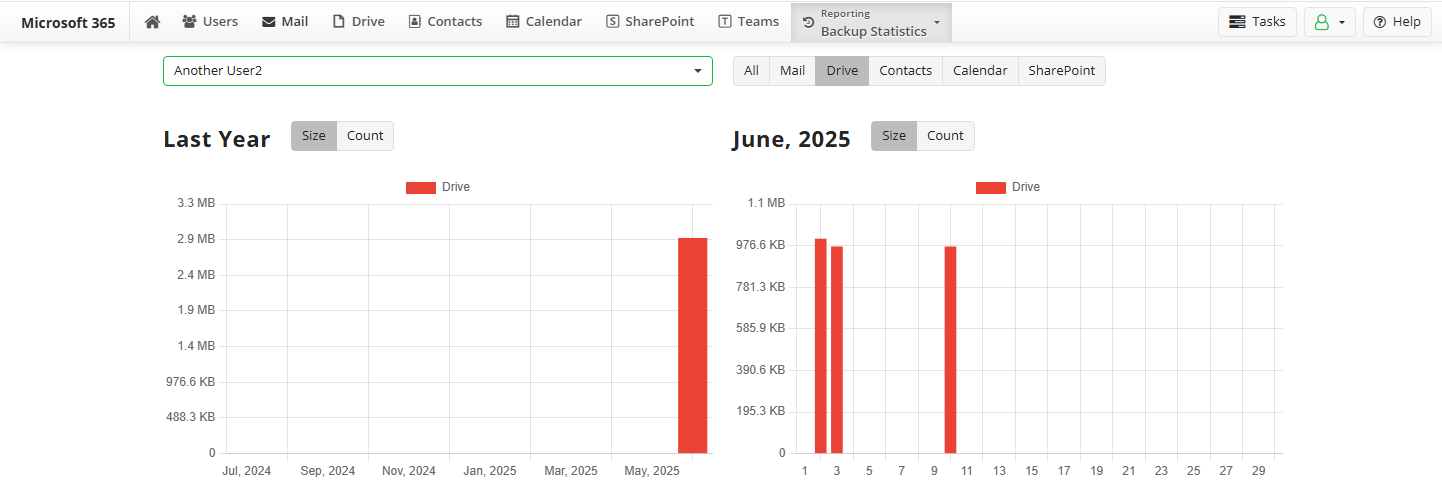The width and height of the screenshot is (1442, 496).
Task: Open the Help button
Action: click(x=1397, y=22)
